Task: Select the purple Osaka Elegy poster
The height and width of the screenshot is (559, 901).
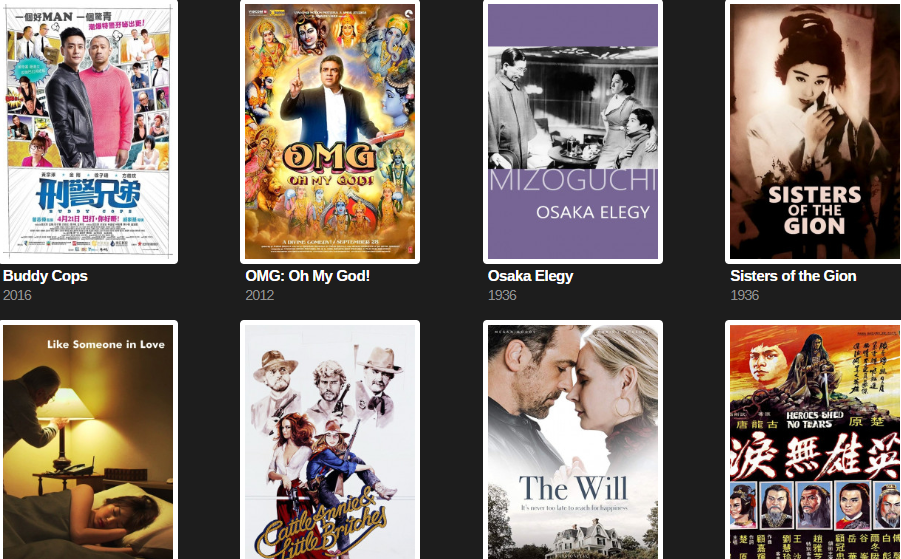Action: [573, 132]
